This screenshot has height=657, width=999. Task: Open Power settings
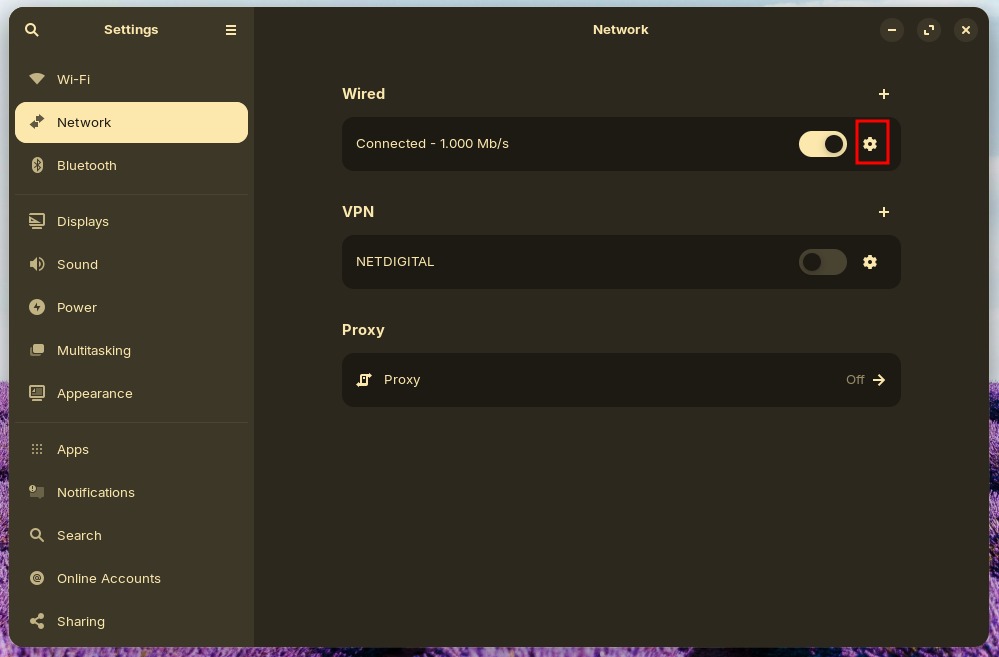point(76,307)
